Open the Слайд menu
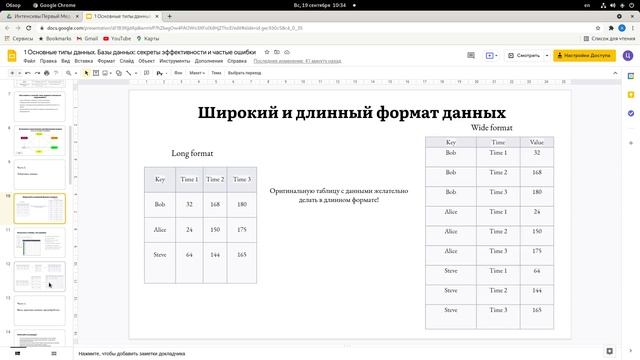This screenshot has width=640, height=360. click(127, 61)
